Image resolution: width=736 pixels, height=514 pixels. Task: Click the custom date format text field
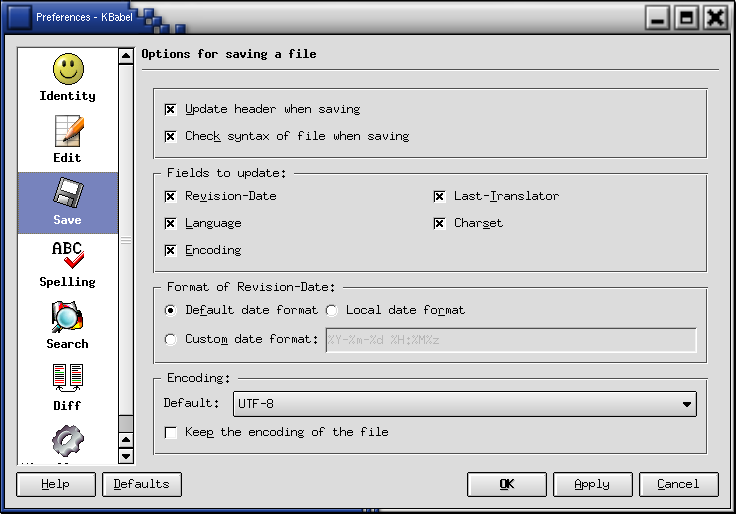tap(510, 340)
